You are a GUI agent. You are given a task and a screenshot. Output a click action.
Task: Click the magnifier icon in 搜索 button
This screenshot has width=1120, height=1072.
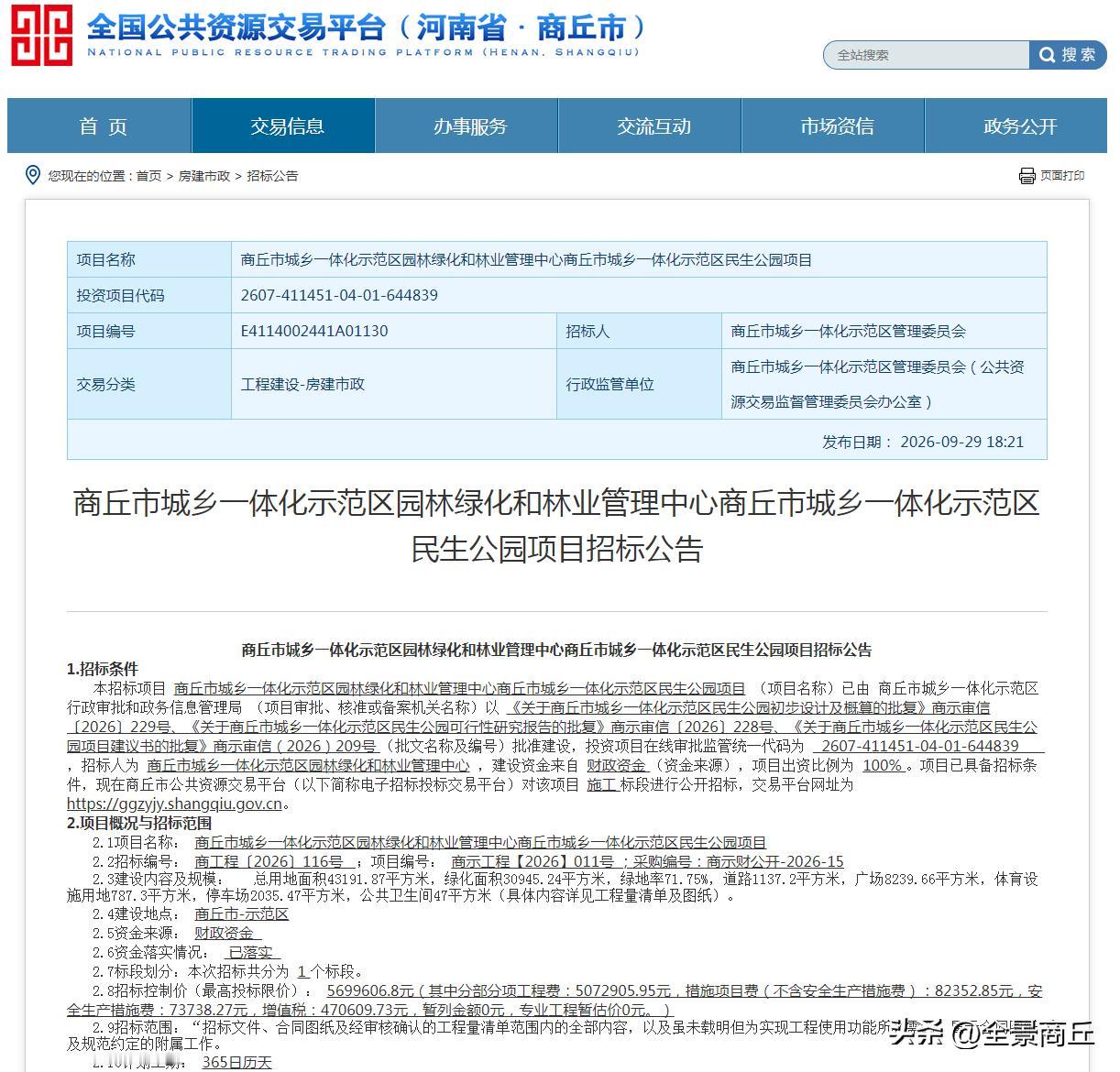pos(1047,55)
